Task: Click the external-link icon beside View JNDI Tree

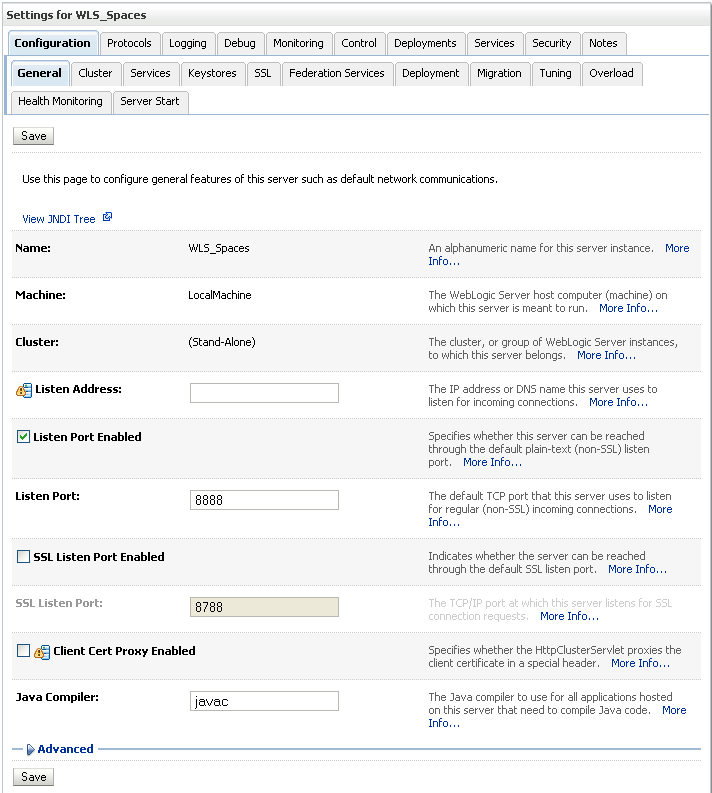Action: [x=107, y=218]
